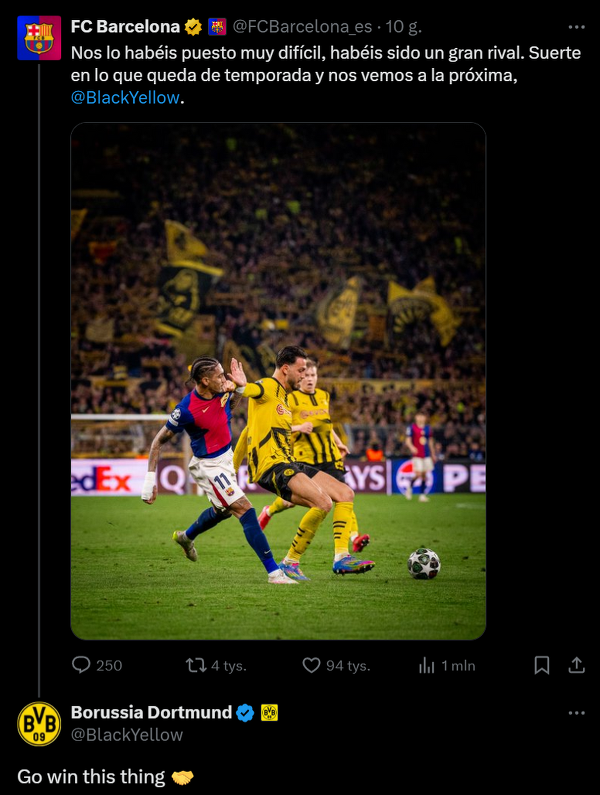Click the Borussia Dortmund BVB avatar

pos(39,724)
